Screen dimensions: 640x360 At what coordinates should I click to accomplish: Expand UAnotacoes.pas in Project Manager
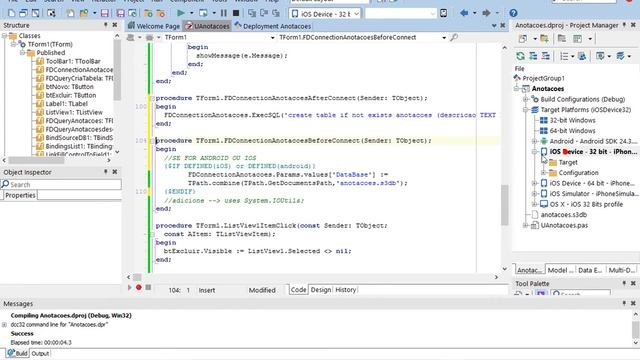[x=526, y=225]
